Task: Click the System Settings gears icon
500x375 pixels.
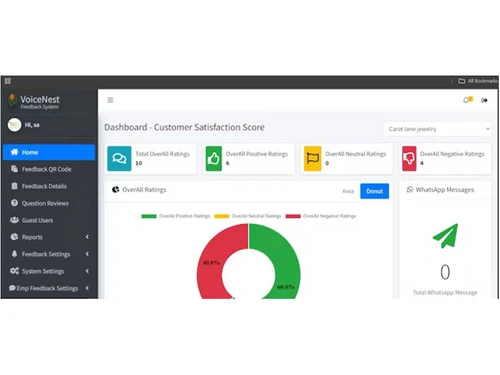Action: click(14, 271)
